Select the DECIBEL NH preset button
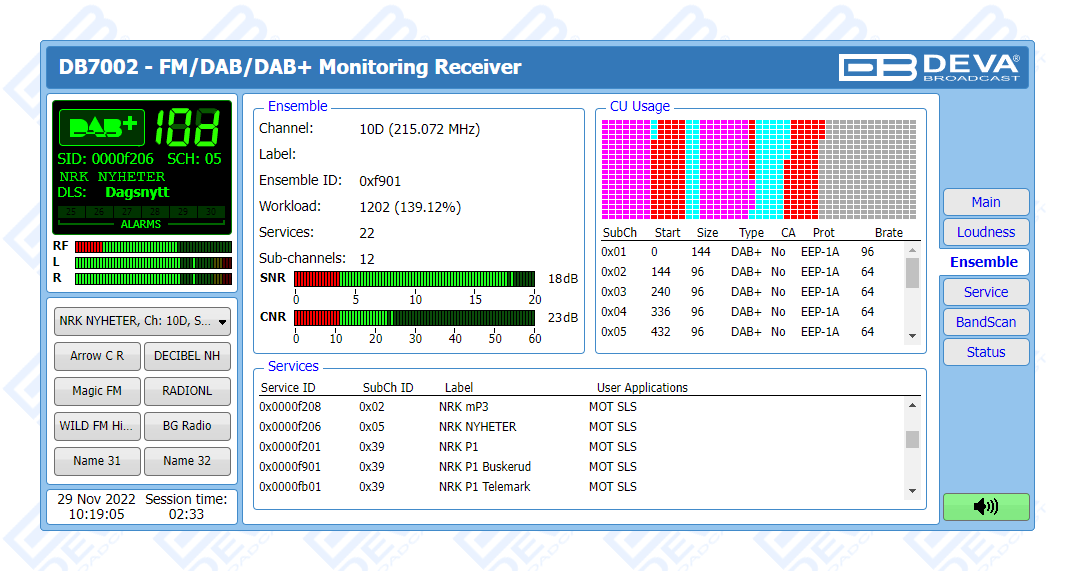Viewport: 1075px width, 571px height. click(x=187, y=356)
